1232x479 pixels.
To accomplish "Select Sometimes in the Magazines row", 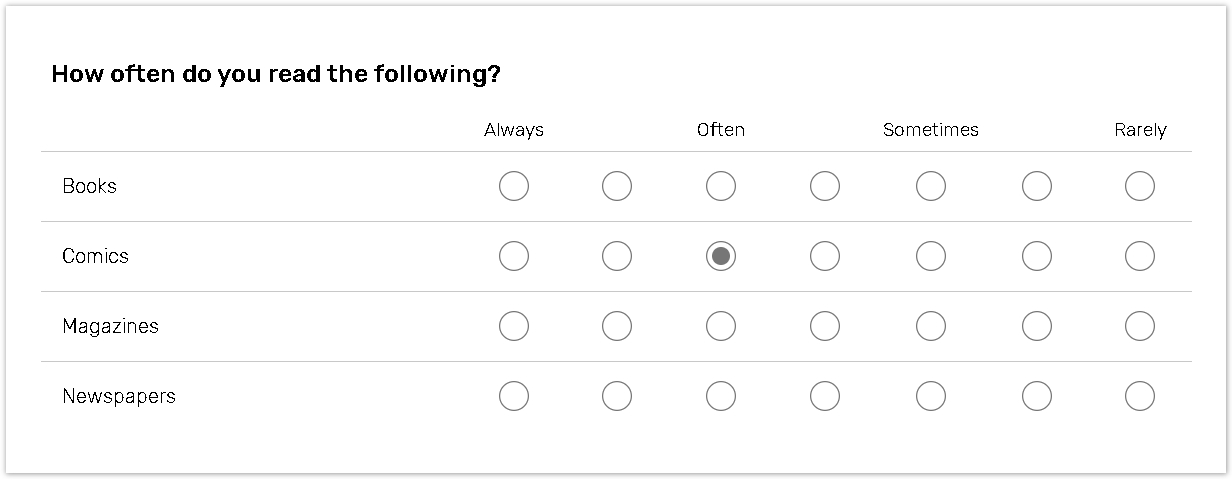I will 930,326.
